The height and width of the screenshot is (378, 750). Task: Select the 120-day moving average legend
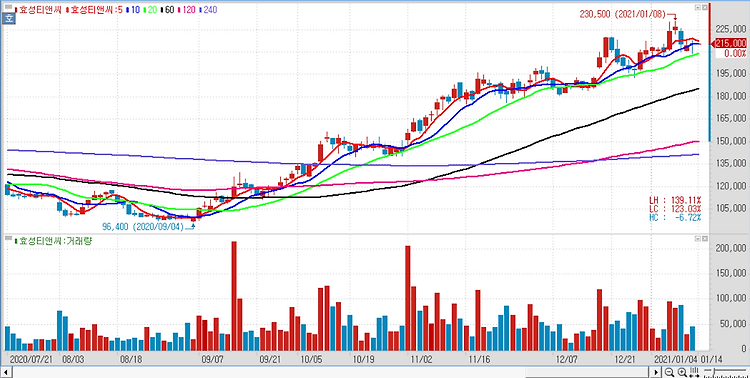click(187, 10)
